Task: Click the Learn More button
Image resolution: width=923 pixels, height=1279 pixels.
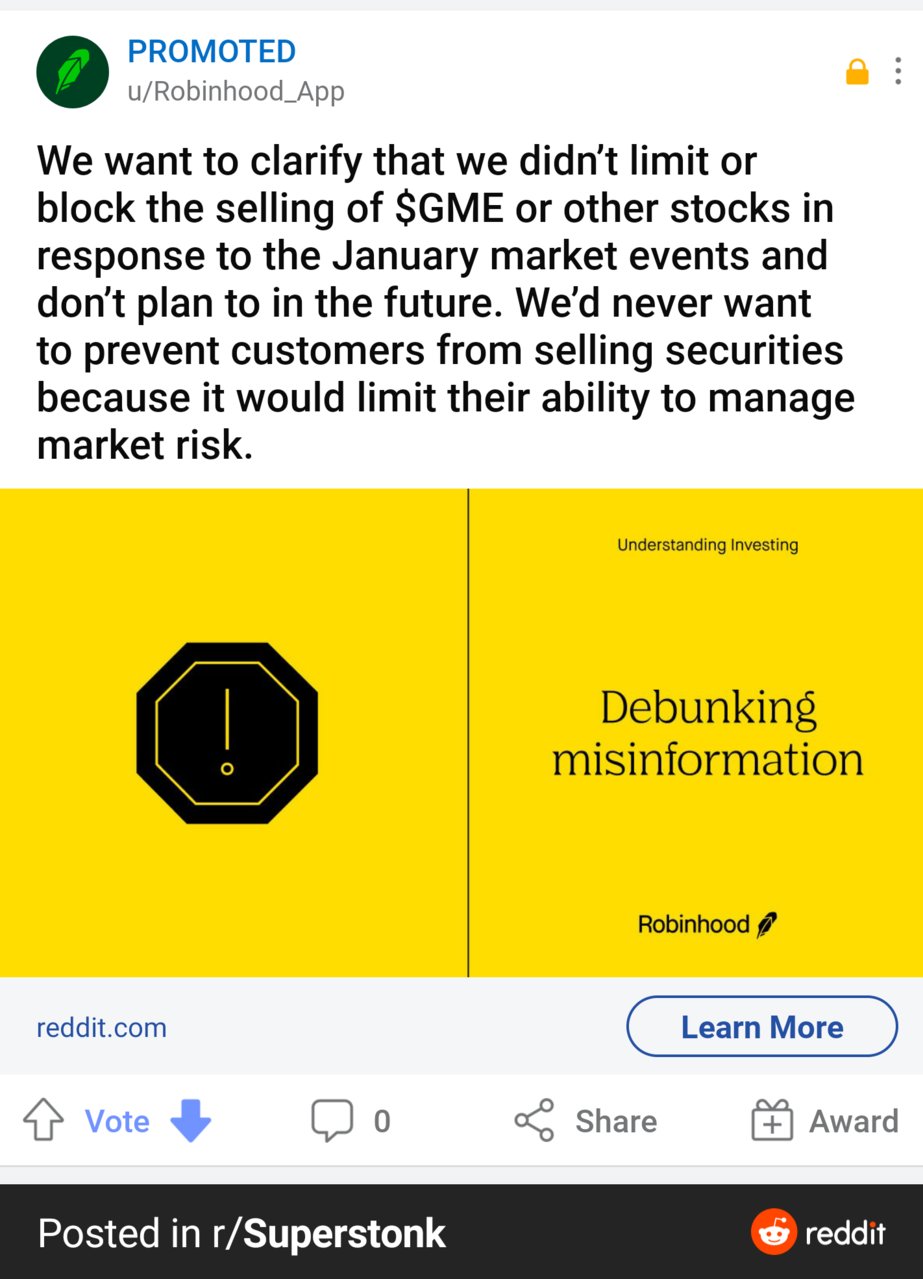Action: (x=762, y=1027)
